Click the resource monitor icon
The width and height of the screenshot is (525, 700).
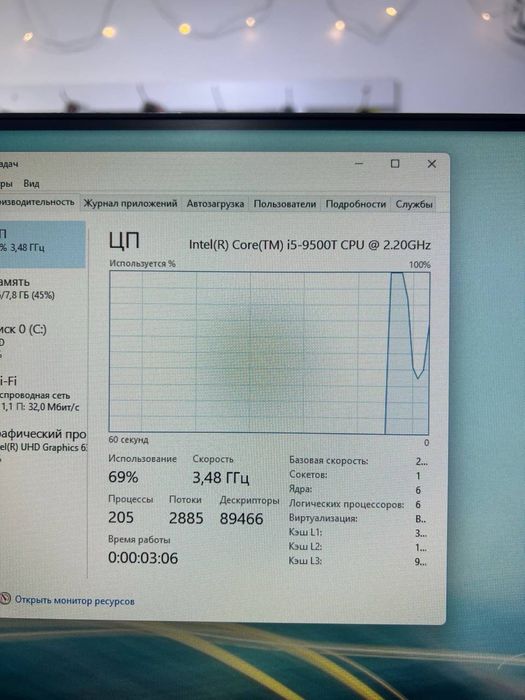tap(5, 599)
